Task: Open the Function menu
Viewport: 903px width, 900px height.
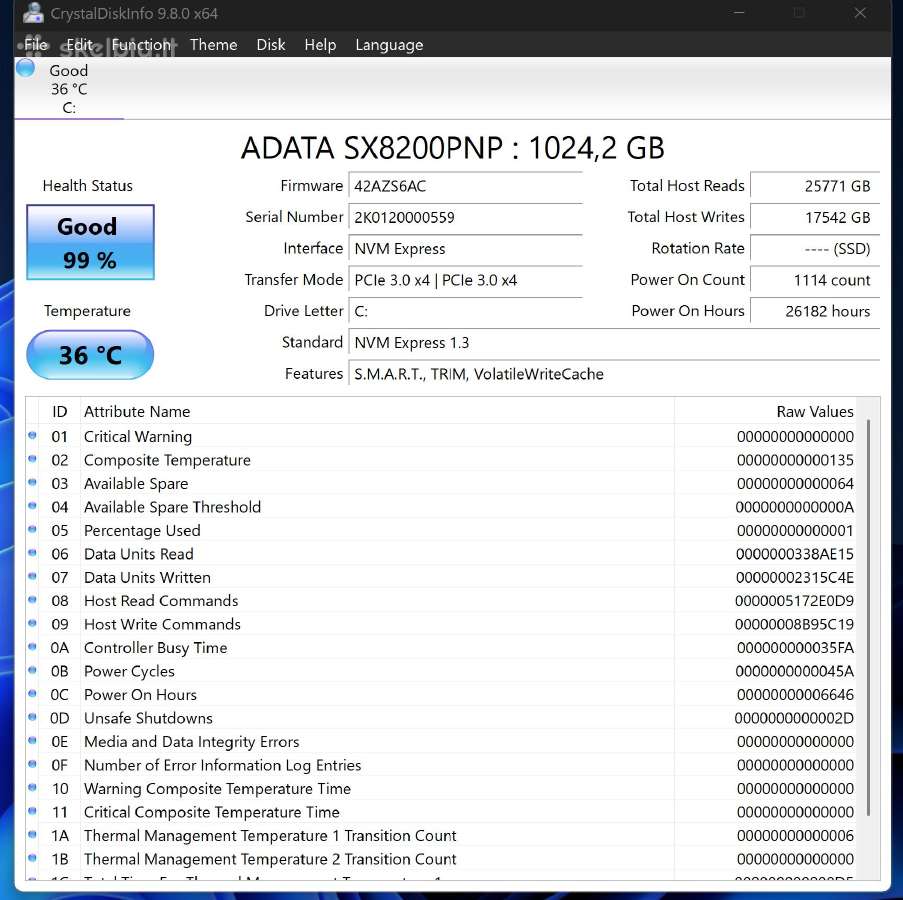Action: [141, 44]
